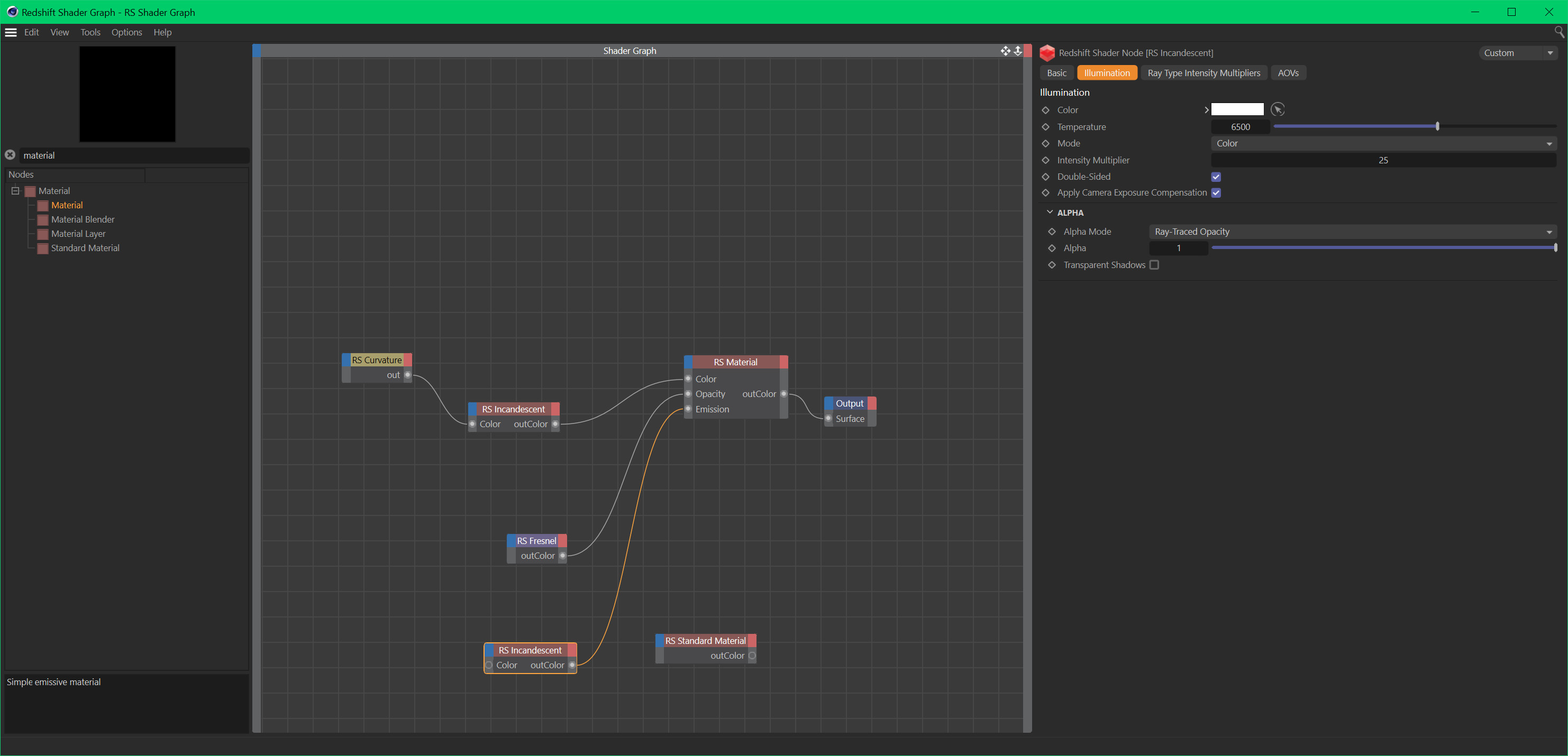Switch to Ray Type Intensity Multipliers tab
This screenshot has width=1568, height=756.
click(1204, 73)
